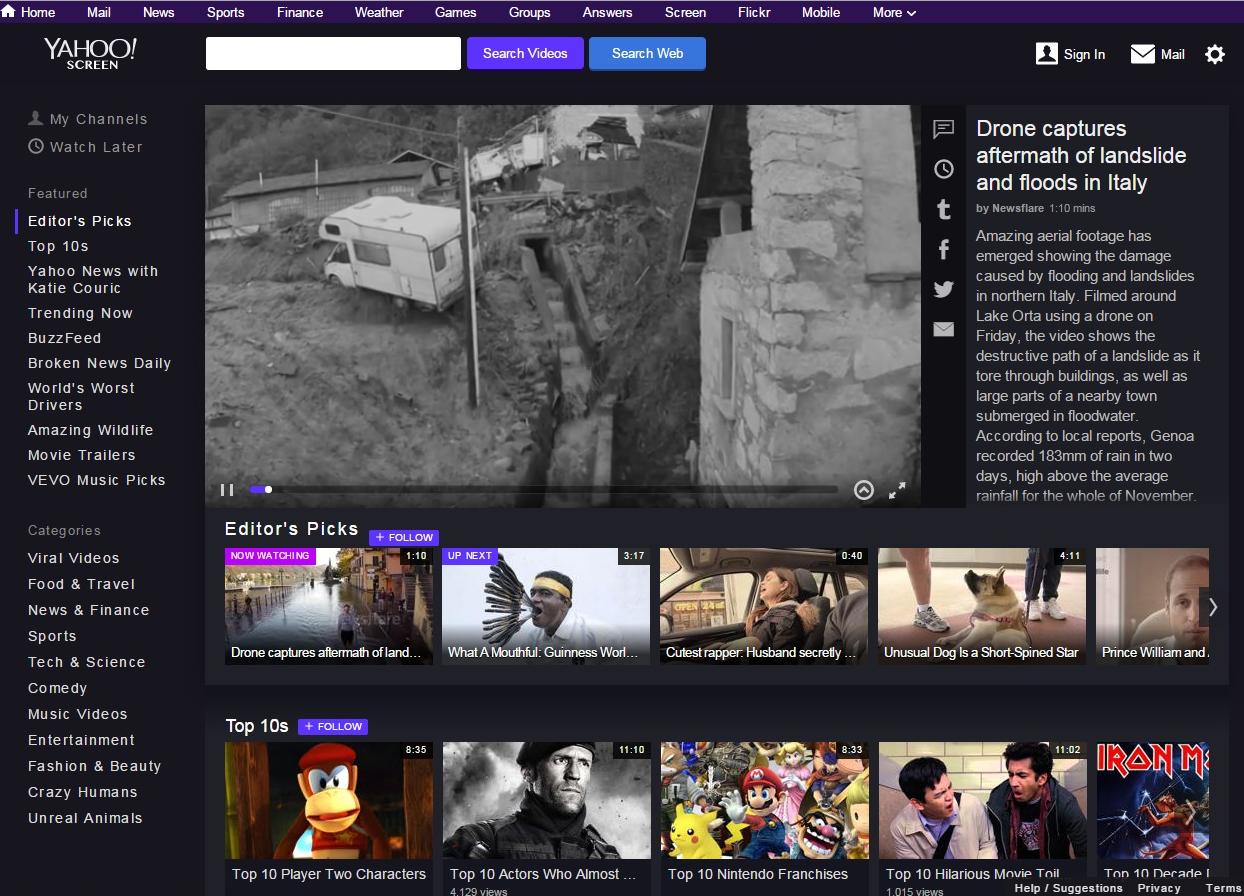Browse Music Videos category
Image resolution: width=1244 pixels, height=896 pixels.
[x=77, y=714]
